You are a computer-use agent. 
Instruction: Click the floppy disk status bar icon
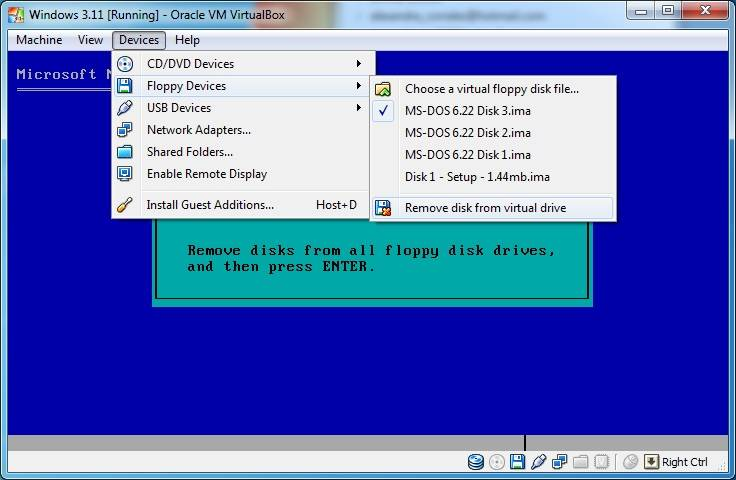517,462
